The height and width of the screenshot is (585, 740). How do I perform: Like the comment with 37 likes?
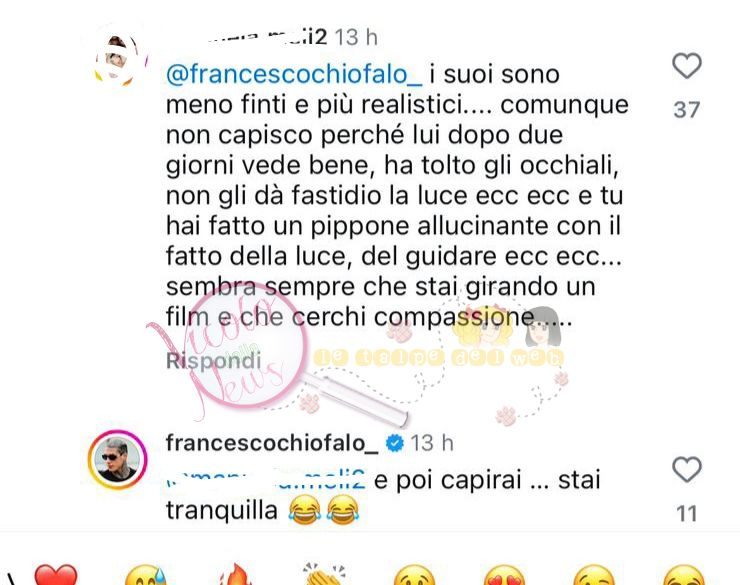click(x=687, y=66)
